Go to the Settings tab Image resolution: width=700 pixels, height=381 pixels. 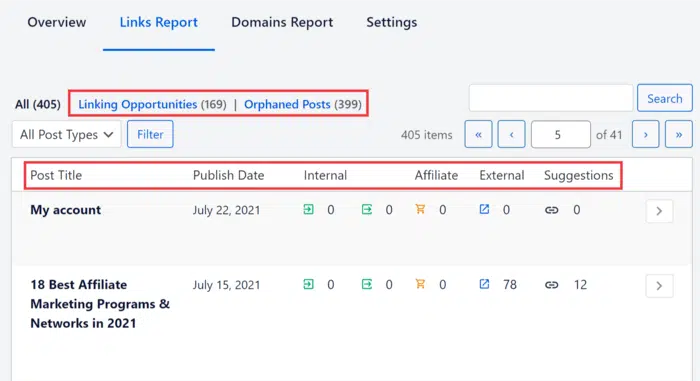pos(392,22)
